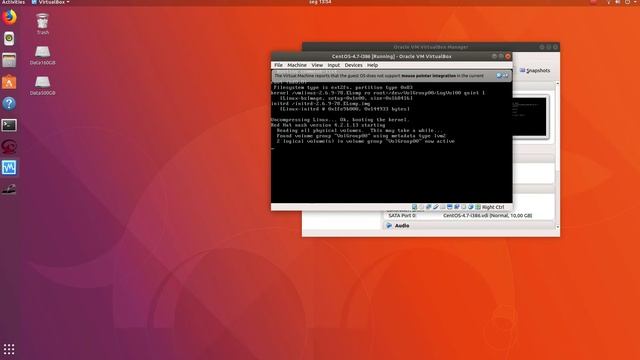Launch Rhythmbox from the dock
This screenshot has width=640, height=360.
tap(9, 38)
